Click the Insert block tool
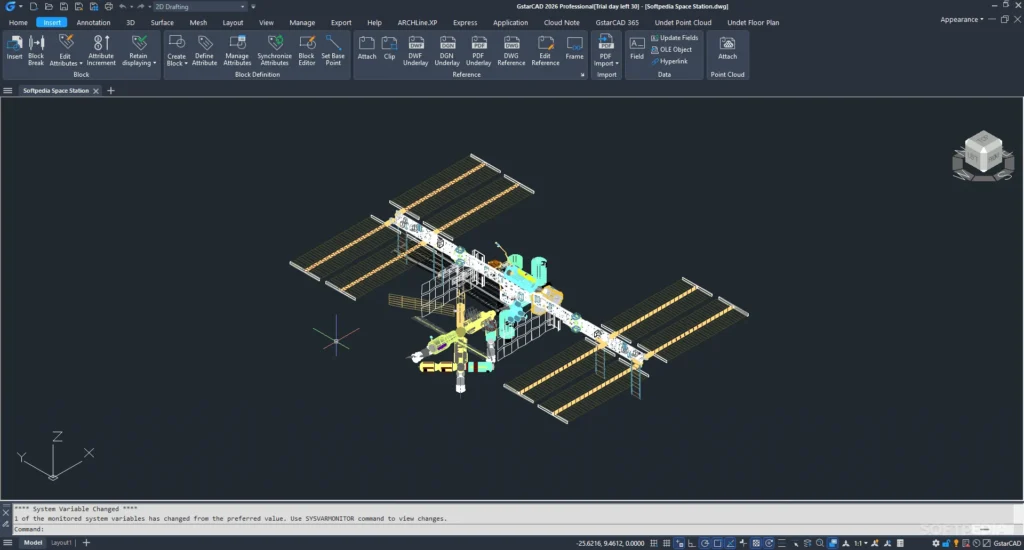Viewport: 1024px width, 550px height. (14, 49)
